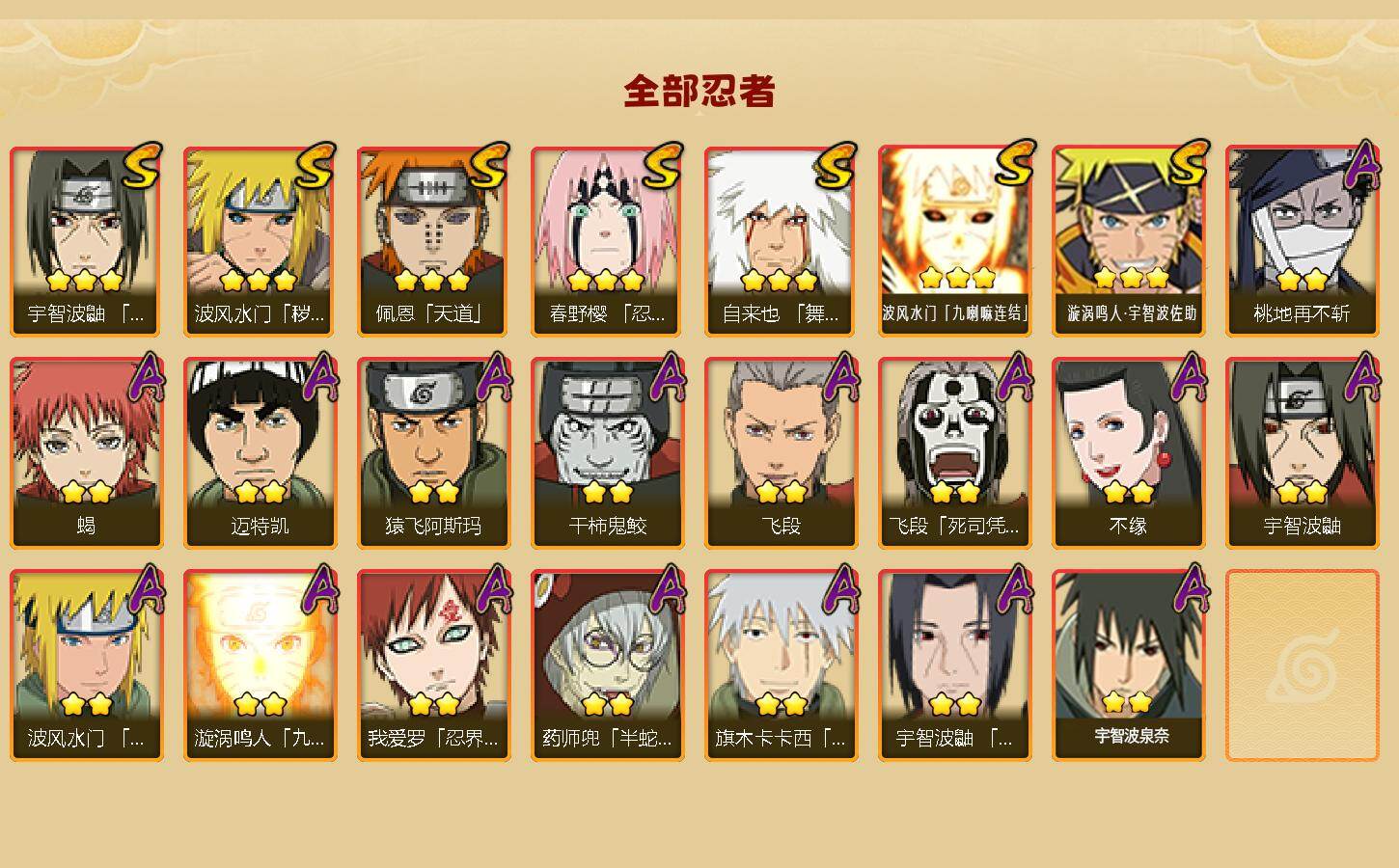Select the 不缘 character portrait

coord(1128,453)
